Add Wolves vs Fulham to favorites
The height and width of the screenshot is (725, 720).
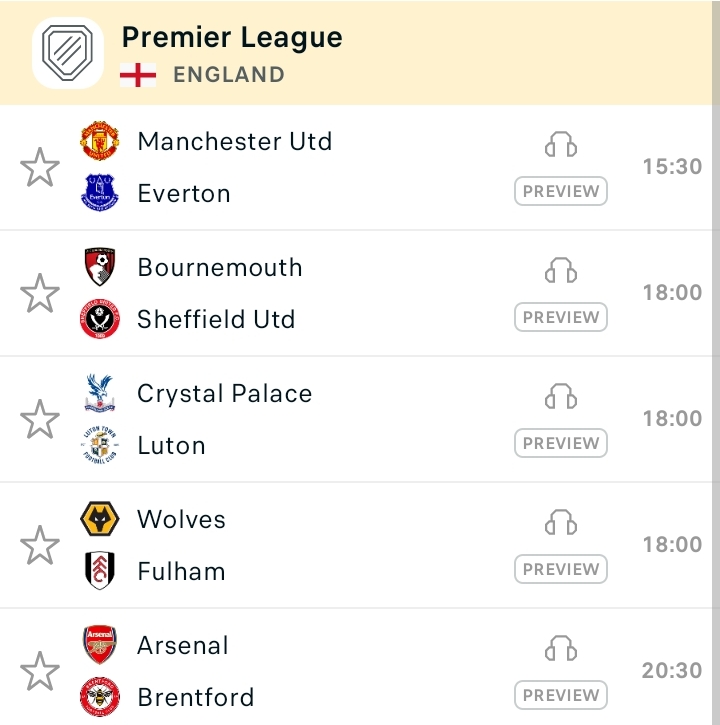(x=40, y=545)
